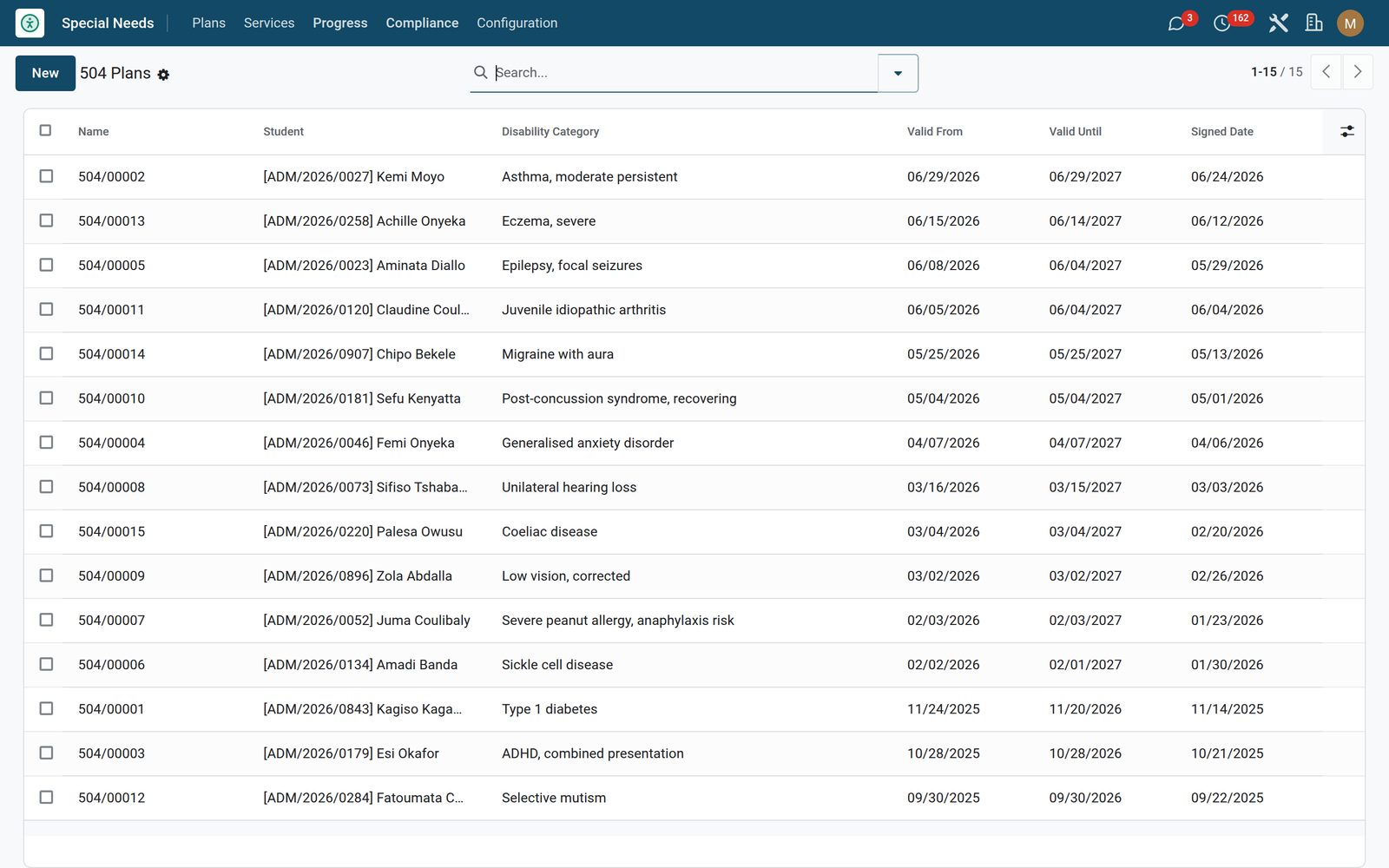Open the Special Needs app home icon
Screen dimensions: 1389x868
pyautogui.click(x=30, y=23)
